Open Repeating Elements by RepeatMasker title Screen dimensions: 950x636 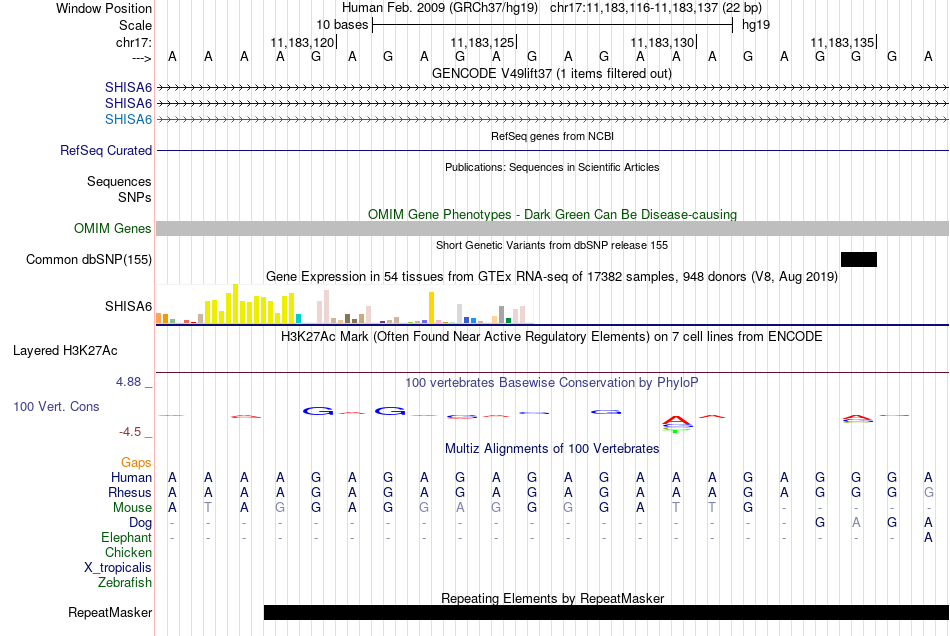[552, 598]
